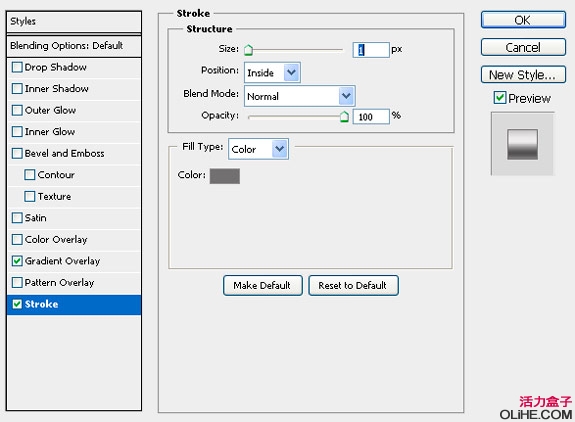Uncheck the Stroke checkbox

tap(17, 304)
